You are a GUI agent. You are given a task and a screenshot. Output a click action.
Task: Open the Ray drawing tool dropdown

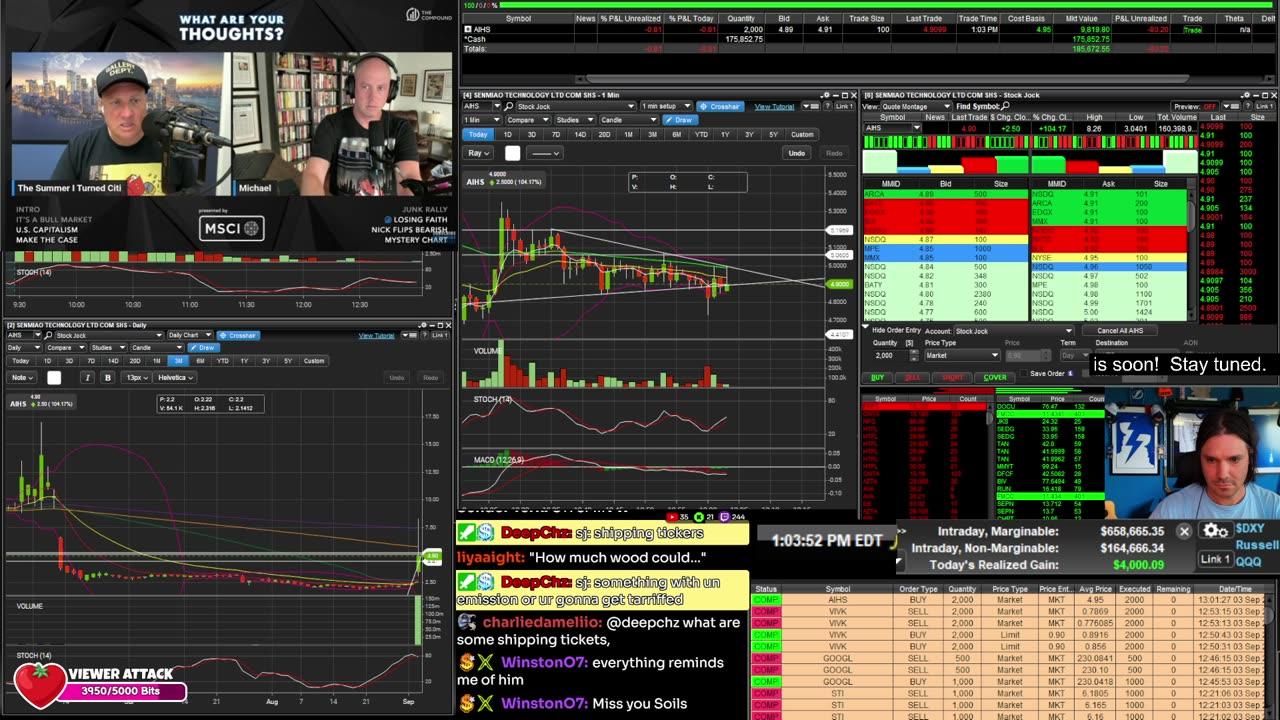pos(479,153)
